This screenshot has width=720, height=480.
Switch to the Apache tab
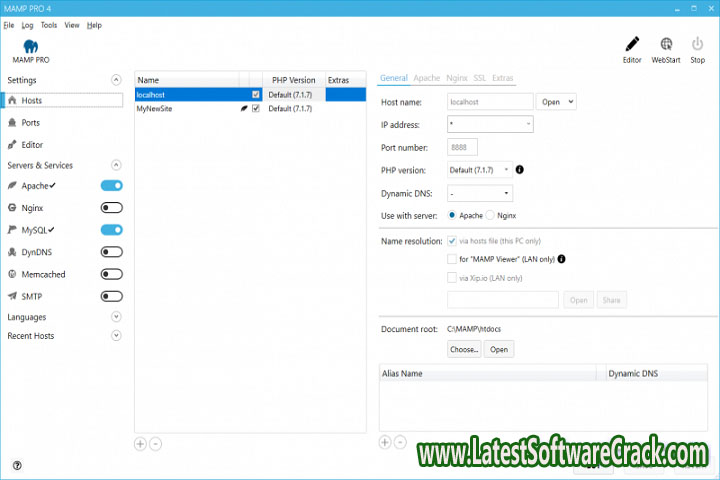click(427, 78)
